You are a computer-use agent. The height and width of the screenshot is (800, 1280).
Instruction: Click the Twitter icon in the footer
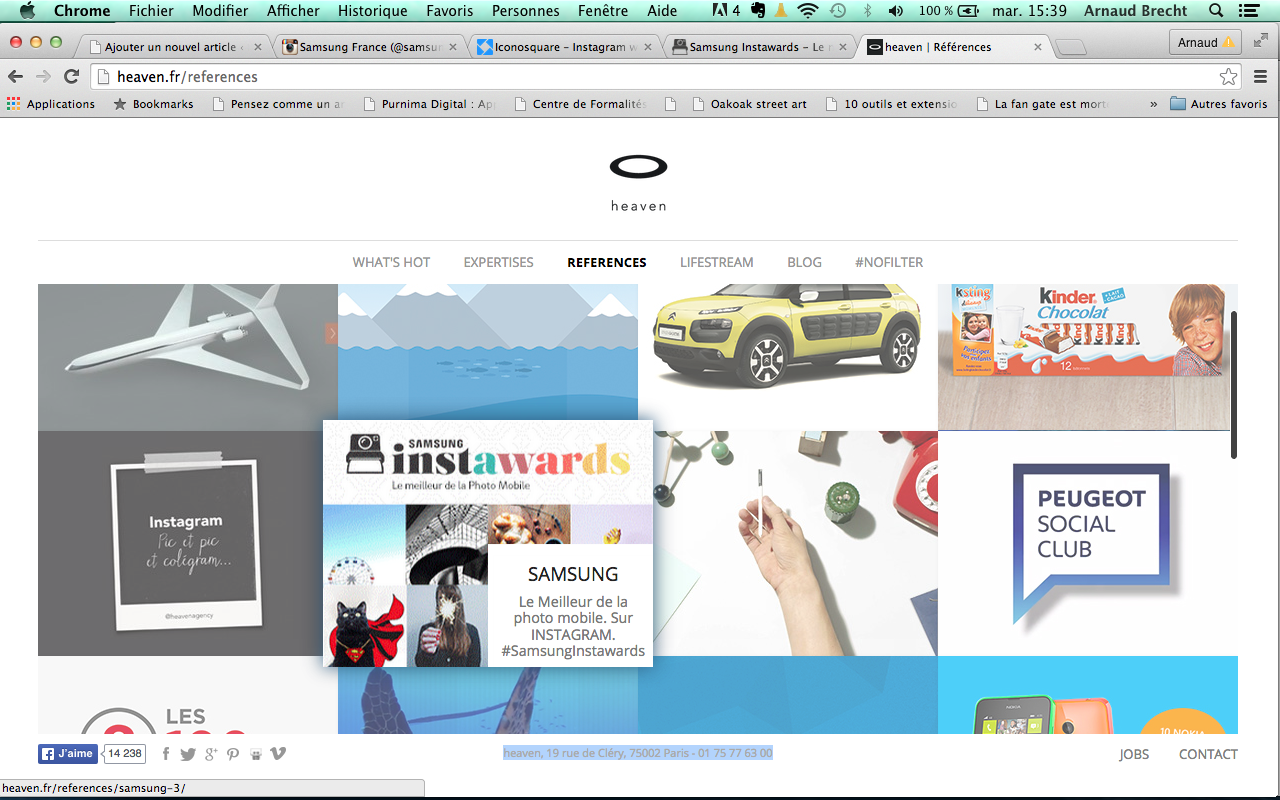(187, 754)
